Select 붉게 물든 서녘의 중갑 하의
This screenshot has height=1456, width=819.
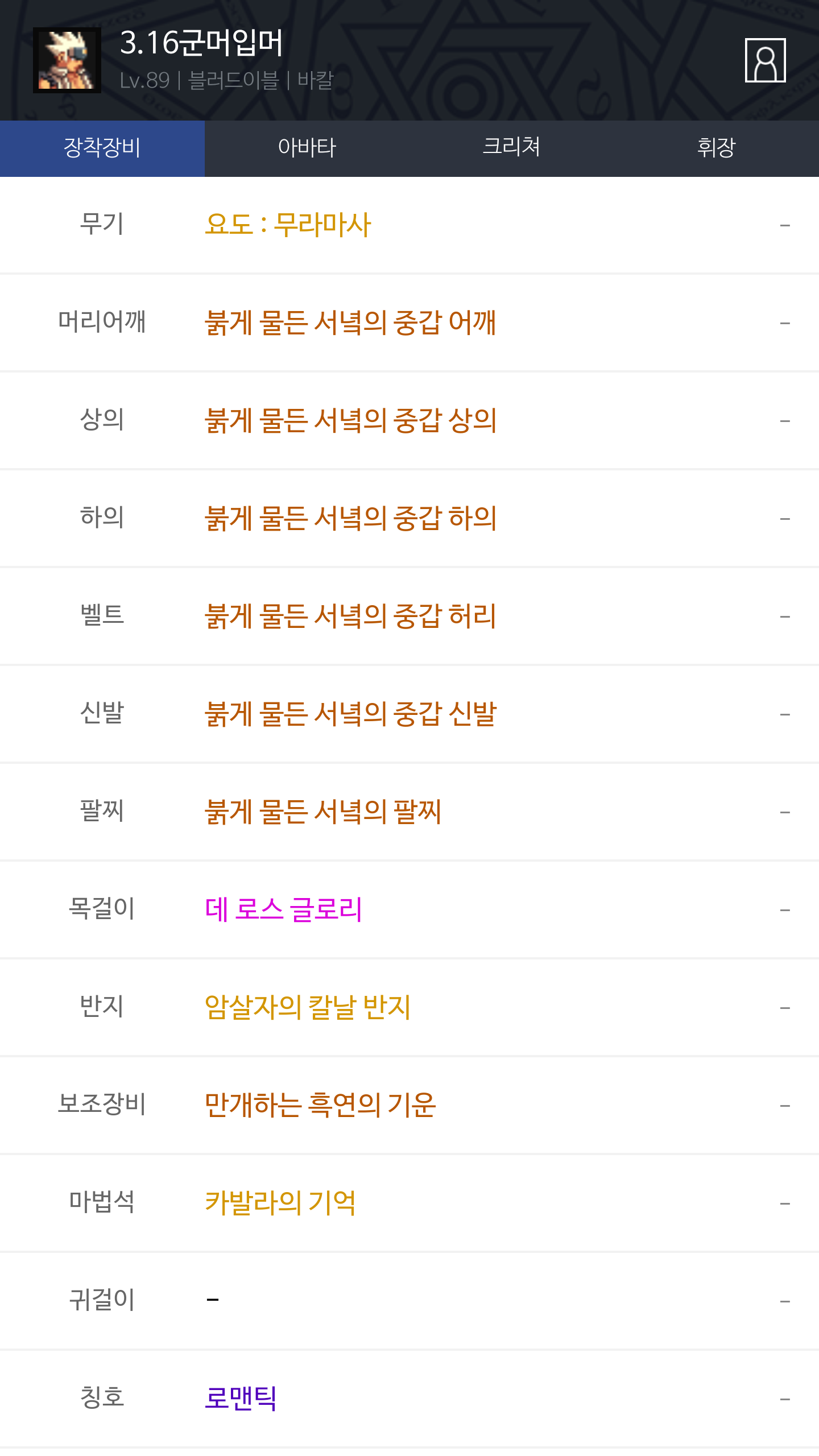(350, 518)
